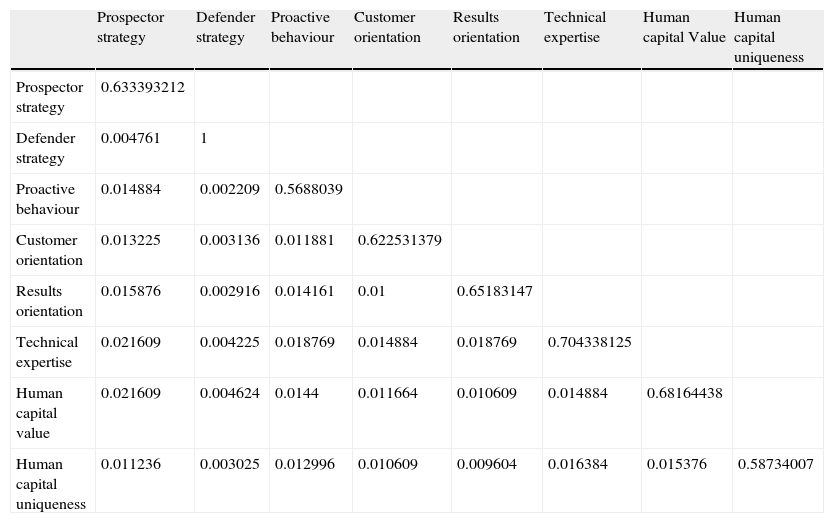Click the diagonal cell showing 1
This screenshot has width=834, height=523.
tap(204, 138)
